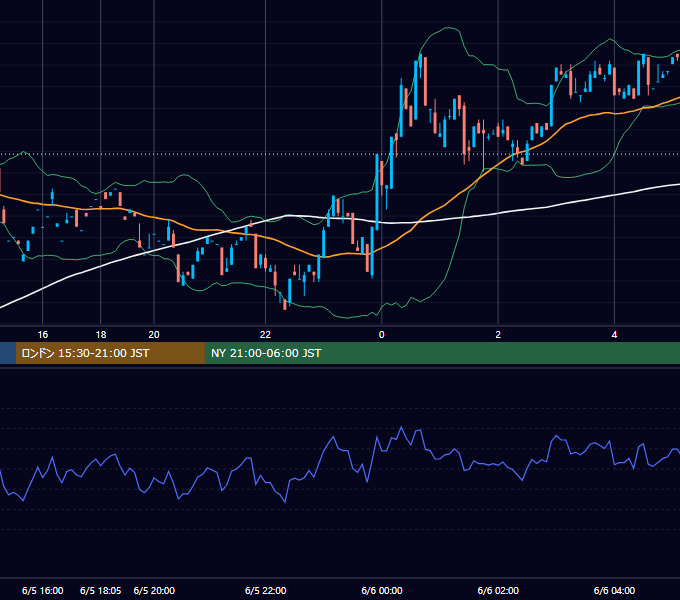Click the 0 hour label on price chart axis

[382, 335]
